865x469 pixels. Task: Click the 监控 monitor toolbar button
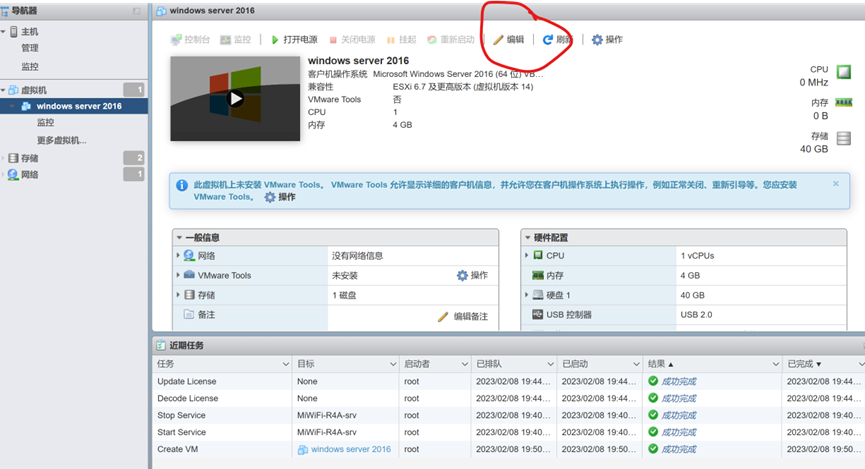[236, 39]
